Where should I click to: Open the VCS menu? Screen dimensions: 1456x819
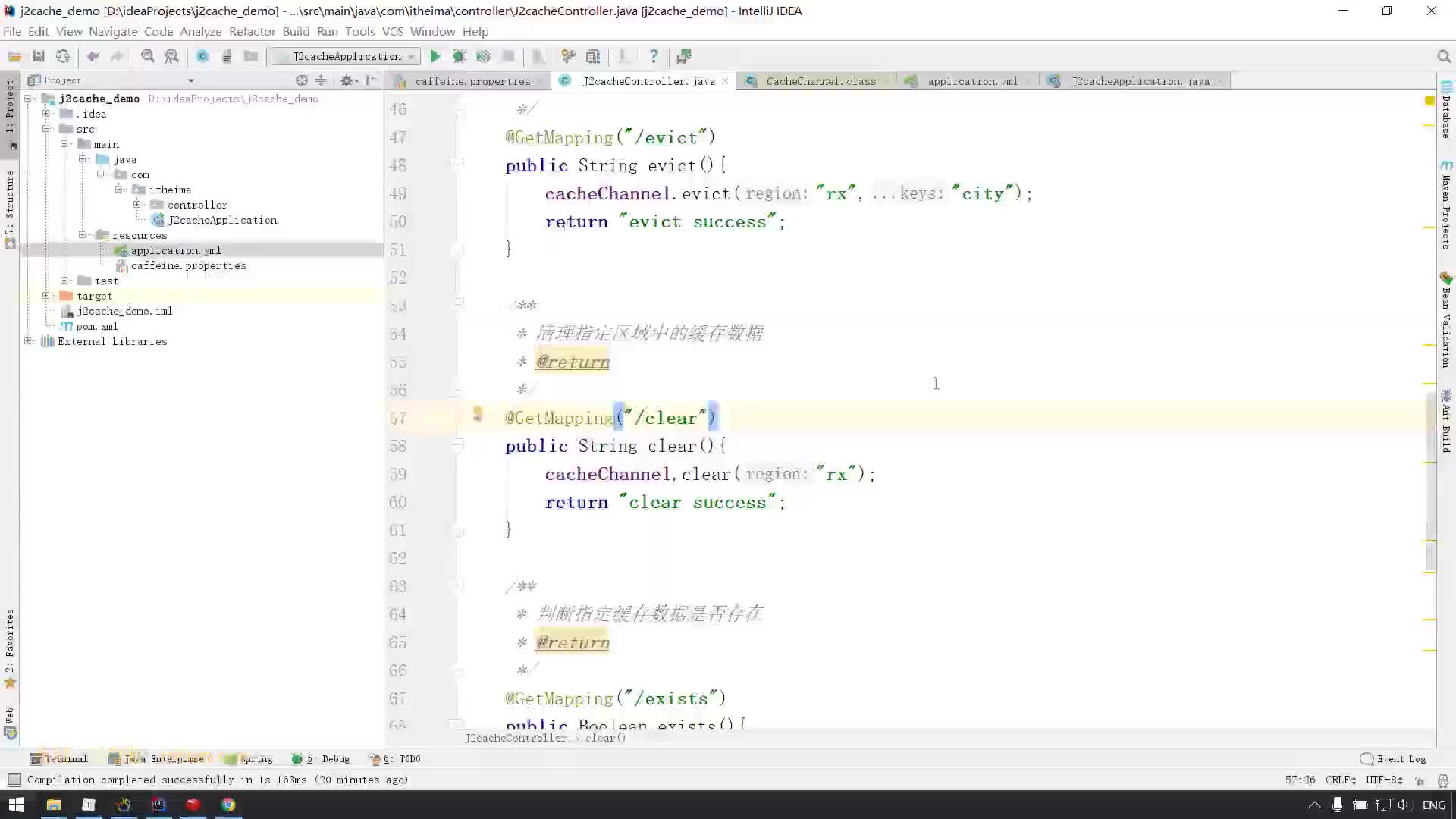point(392,31)
